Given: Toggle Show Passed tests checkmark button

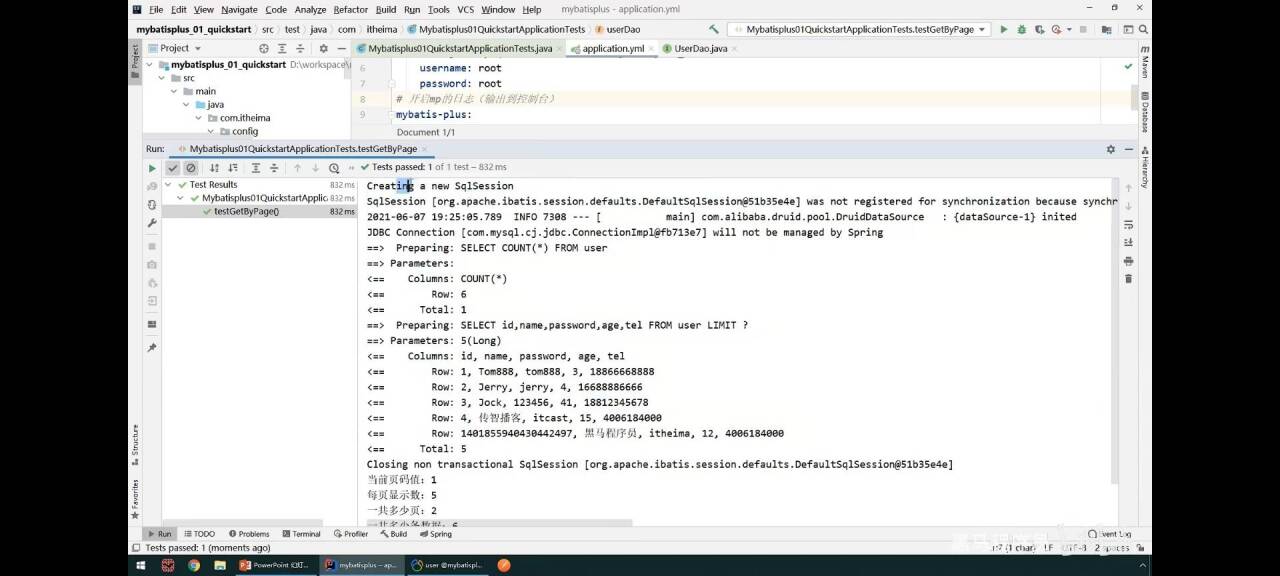Looking at the screenshot, I should [173, 168].
